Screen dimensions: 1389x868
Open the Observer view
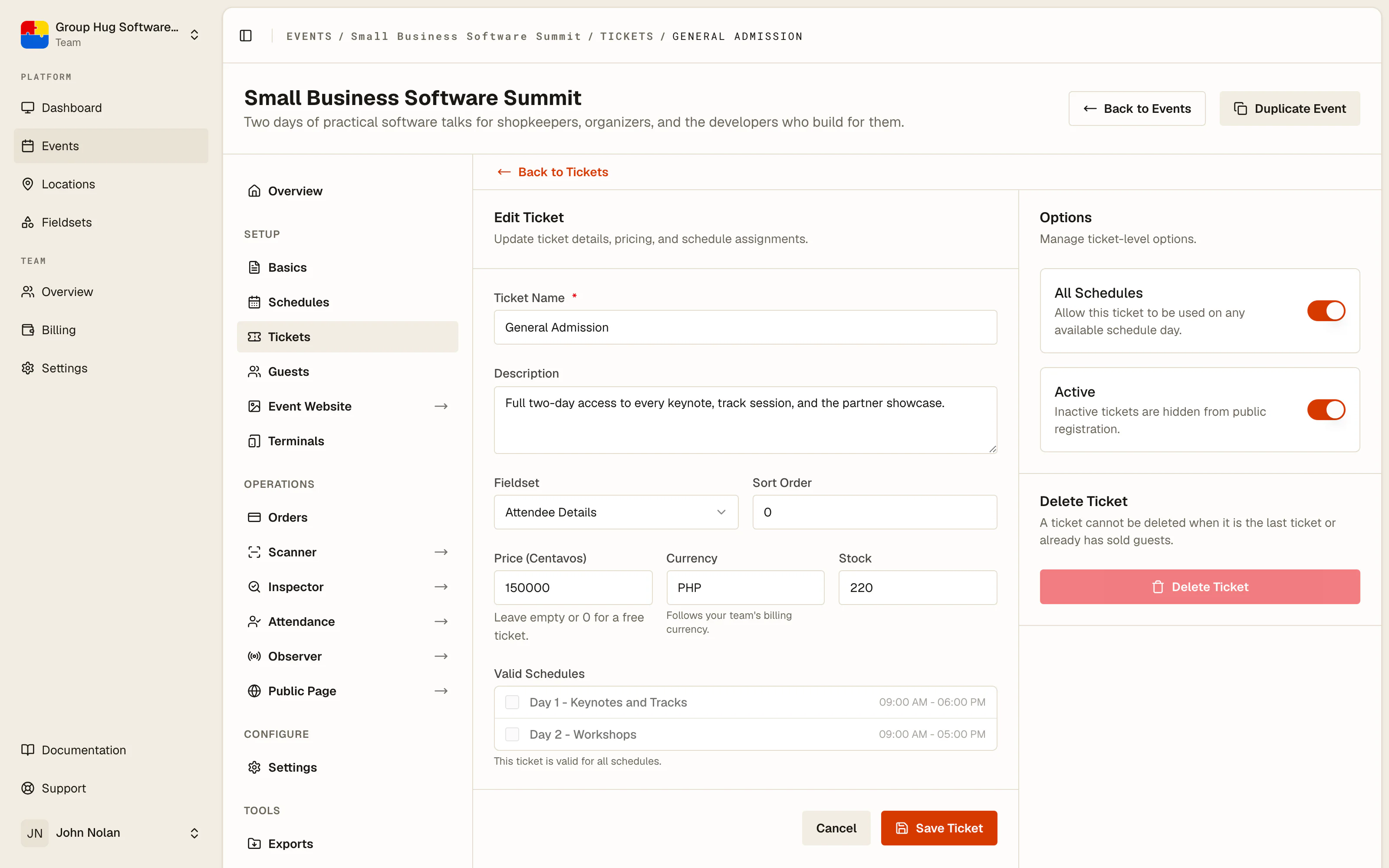pos(347,656)
